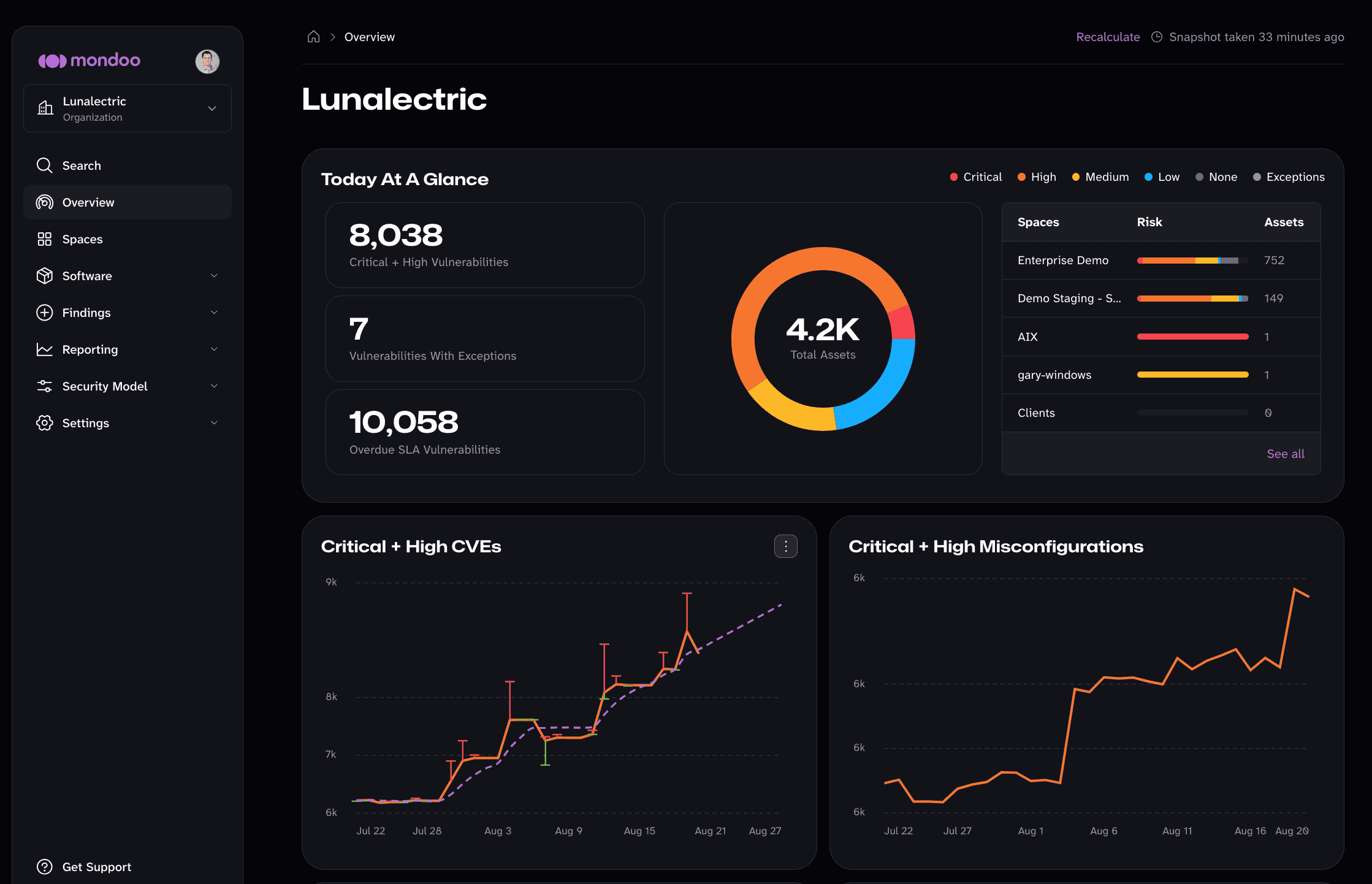Click Recalculate link
Viewport: 1372px width, 884px height.
[1108, 37]
